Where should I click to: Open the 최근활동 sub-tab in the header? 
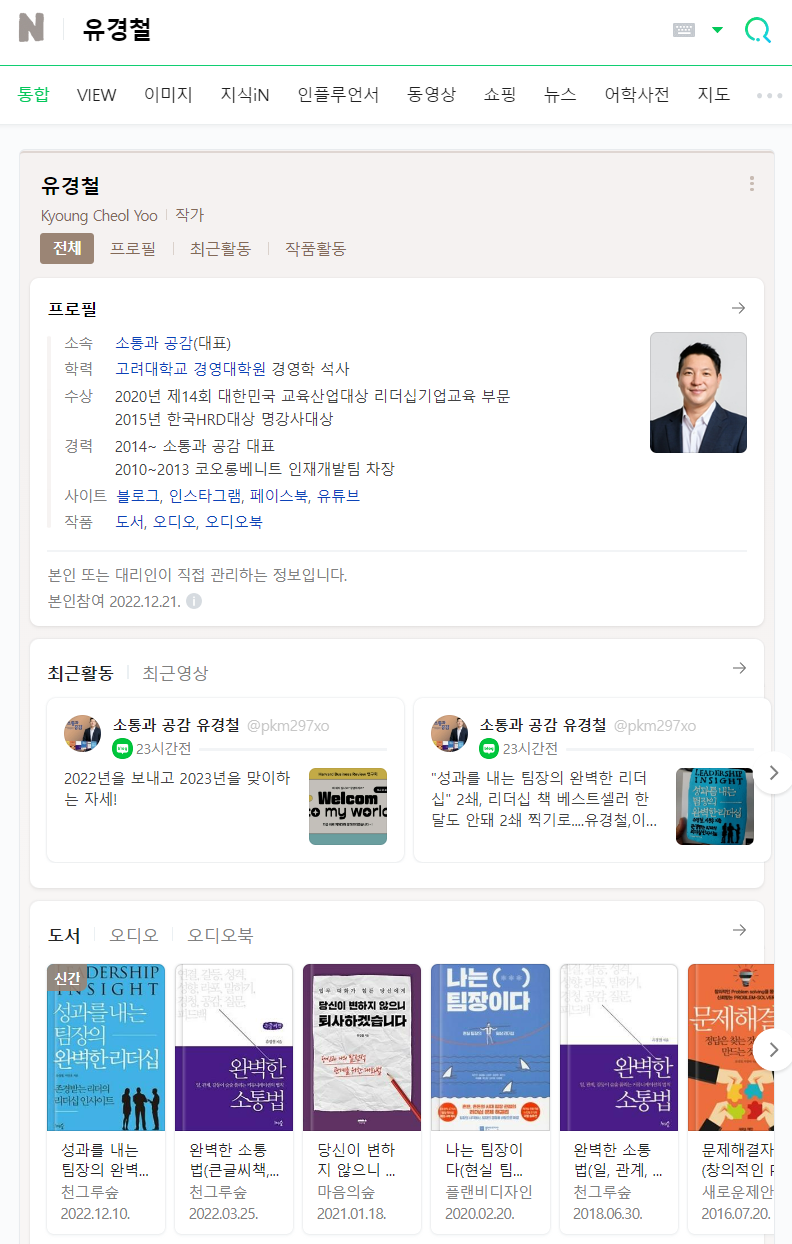220,248
